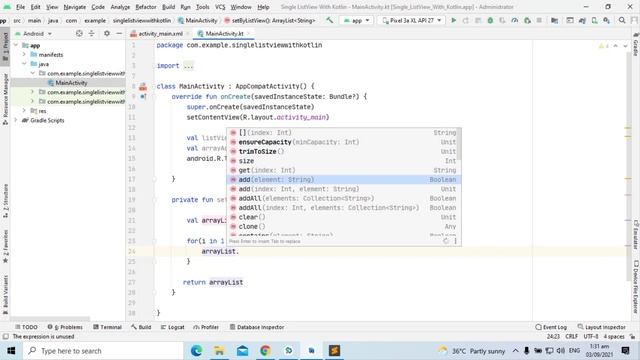640x360 pixels.
Task: Open the app run configuration dropdown
Action: (x=356, y=20)
